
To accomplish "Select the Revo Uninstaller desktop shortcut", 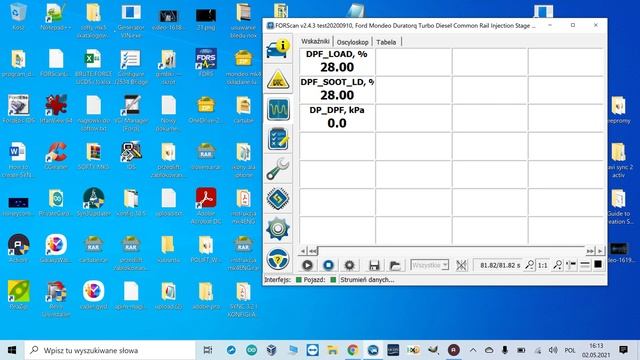I will pos(56,299).
